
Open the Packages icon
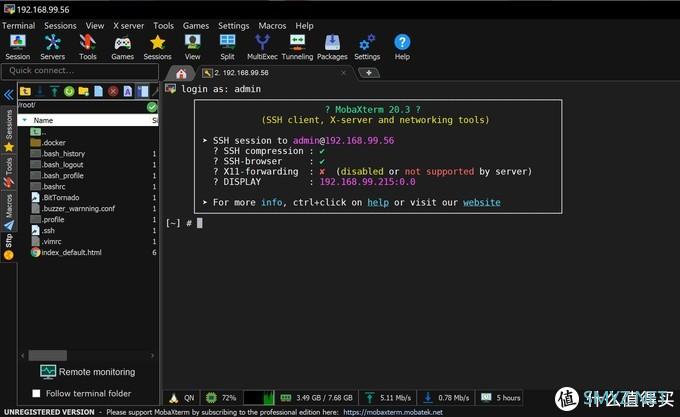pyautogui.click(x=332, y=47)
